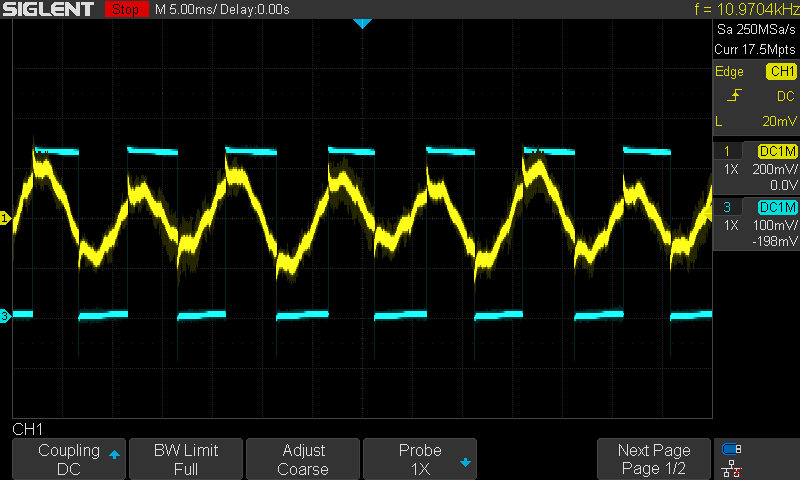The height and width of the screenshot is (480, 800).
Task: Click the cyan channel 3 ground marker
Action: 5,316
